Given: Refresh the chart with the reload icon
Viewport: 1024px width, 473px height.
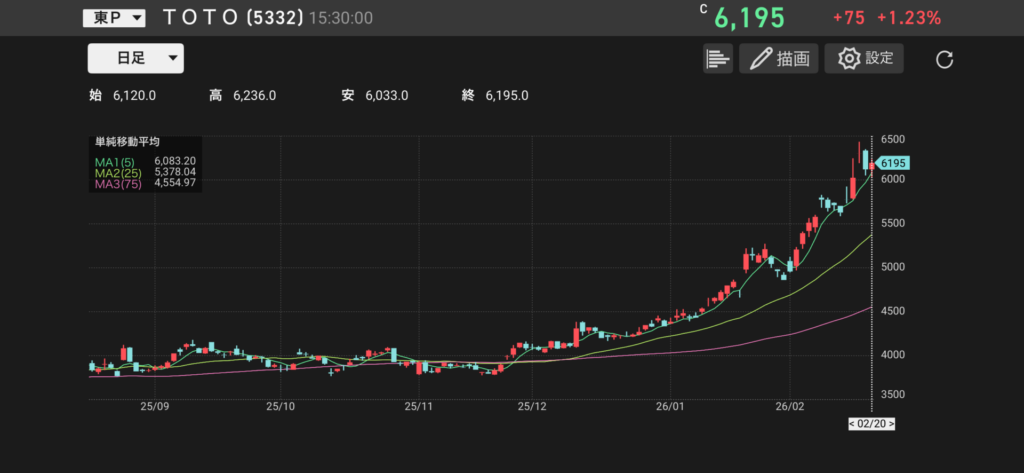Looking at the screenshot, I should point(944,59).
